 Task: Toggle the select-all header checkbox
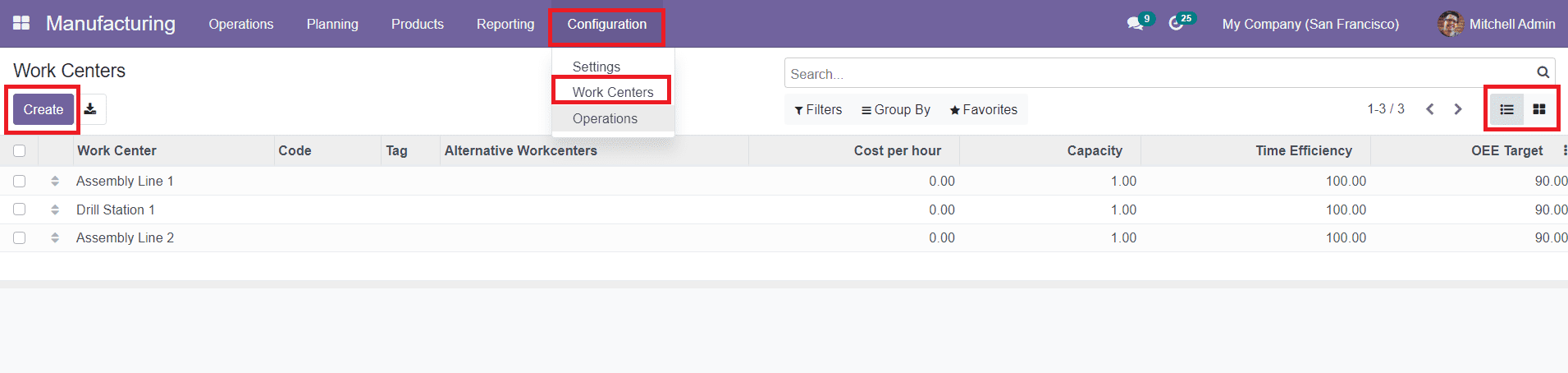point(20,150)
